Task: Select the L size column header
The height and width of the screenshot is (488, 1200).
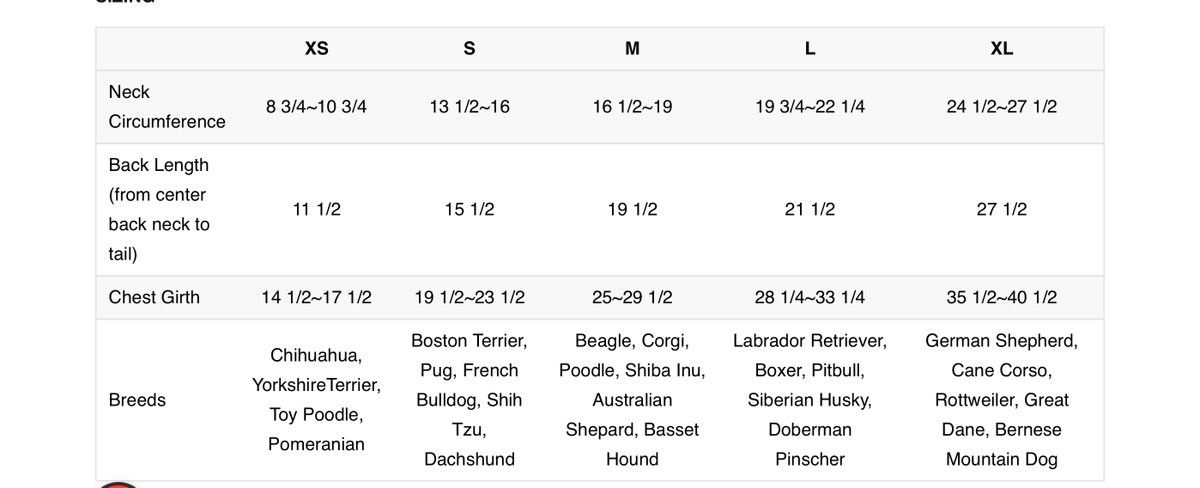Action: click(809, 48)
